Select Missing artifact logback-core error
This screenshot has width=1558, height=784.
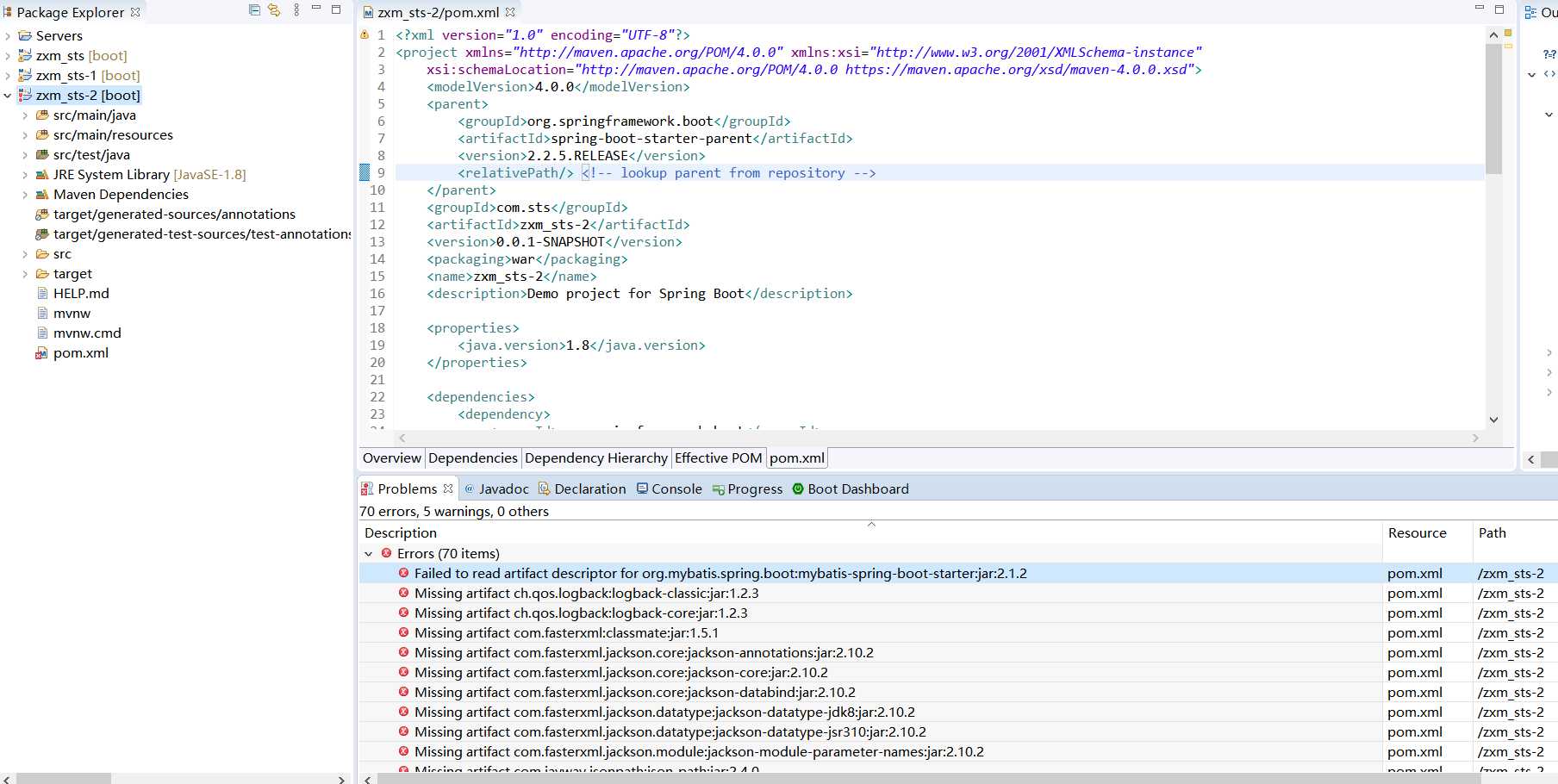pos(958,613)
